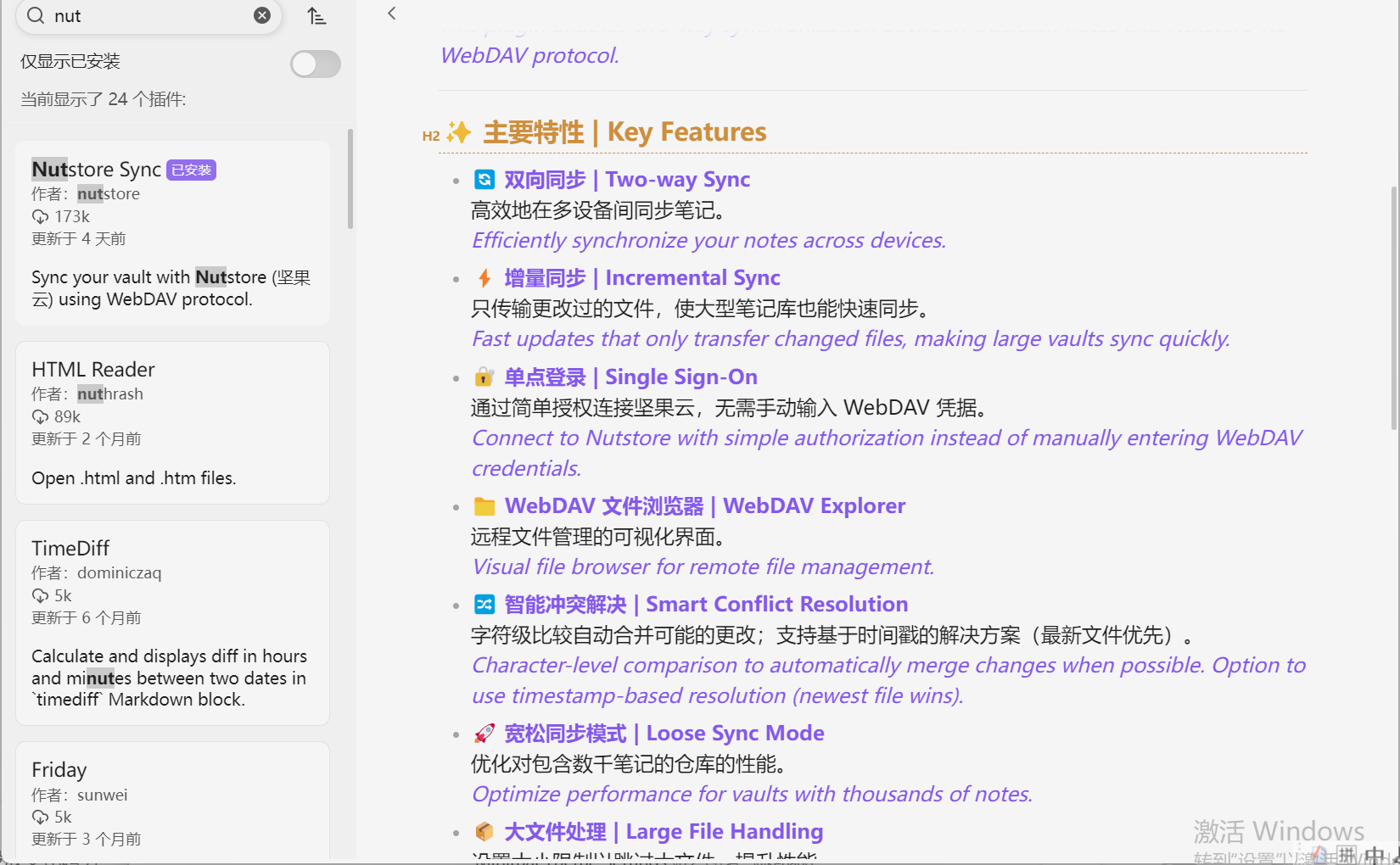Click the 大文件处理 | Large File Handling title

point(664,832)
